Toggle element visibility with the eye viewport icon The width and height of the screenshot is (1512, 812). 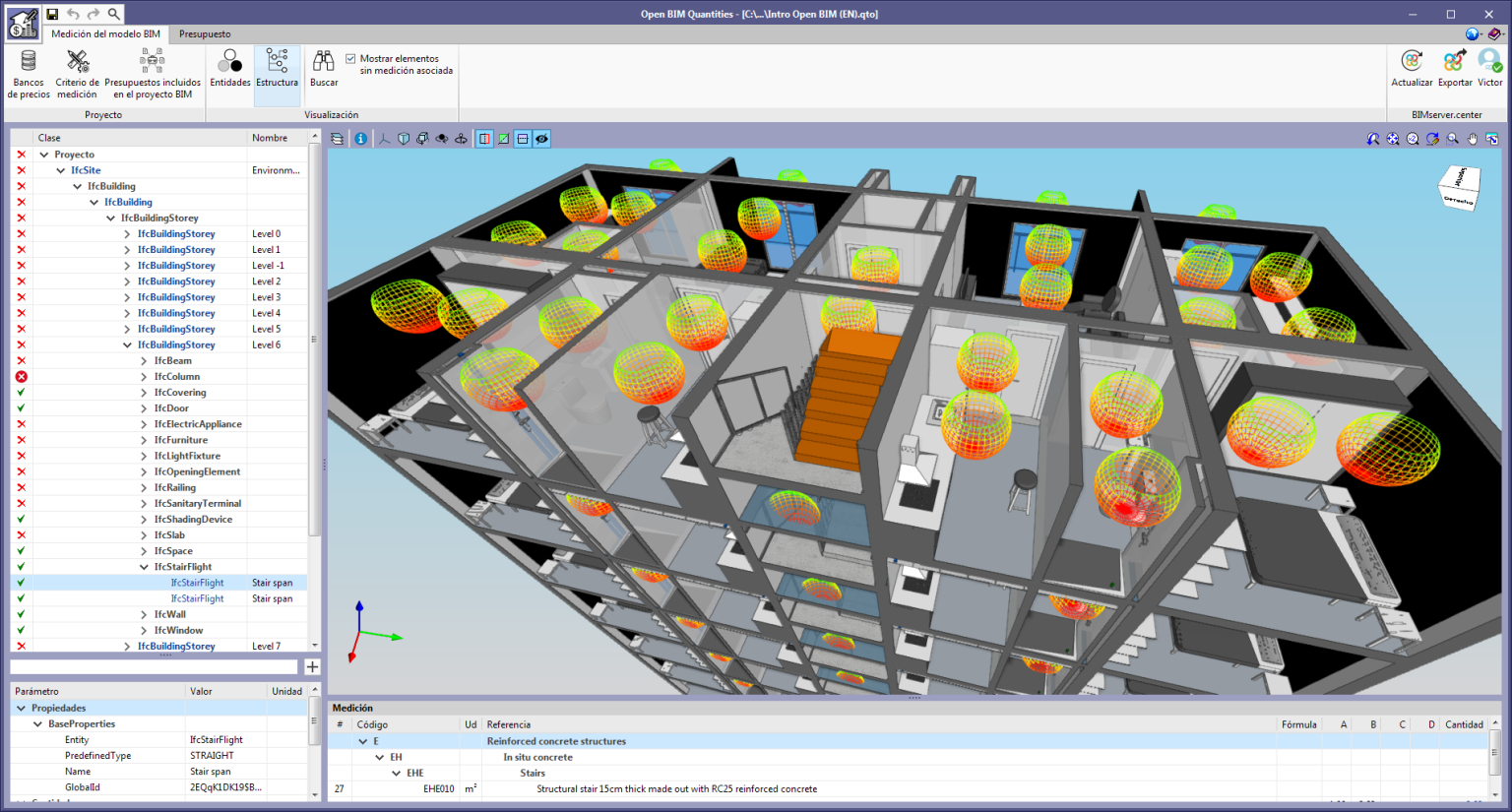pyautogui.click(x=541, y=139)
